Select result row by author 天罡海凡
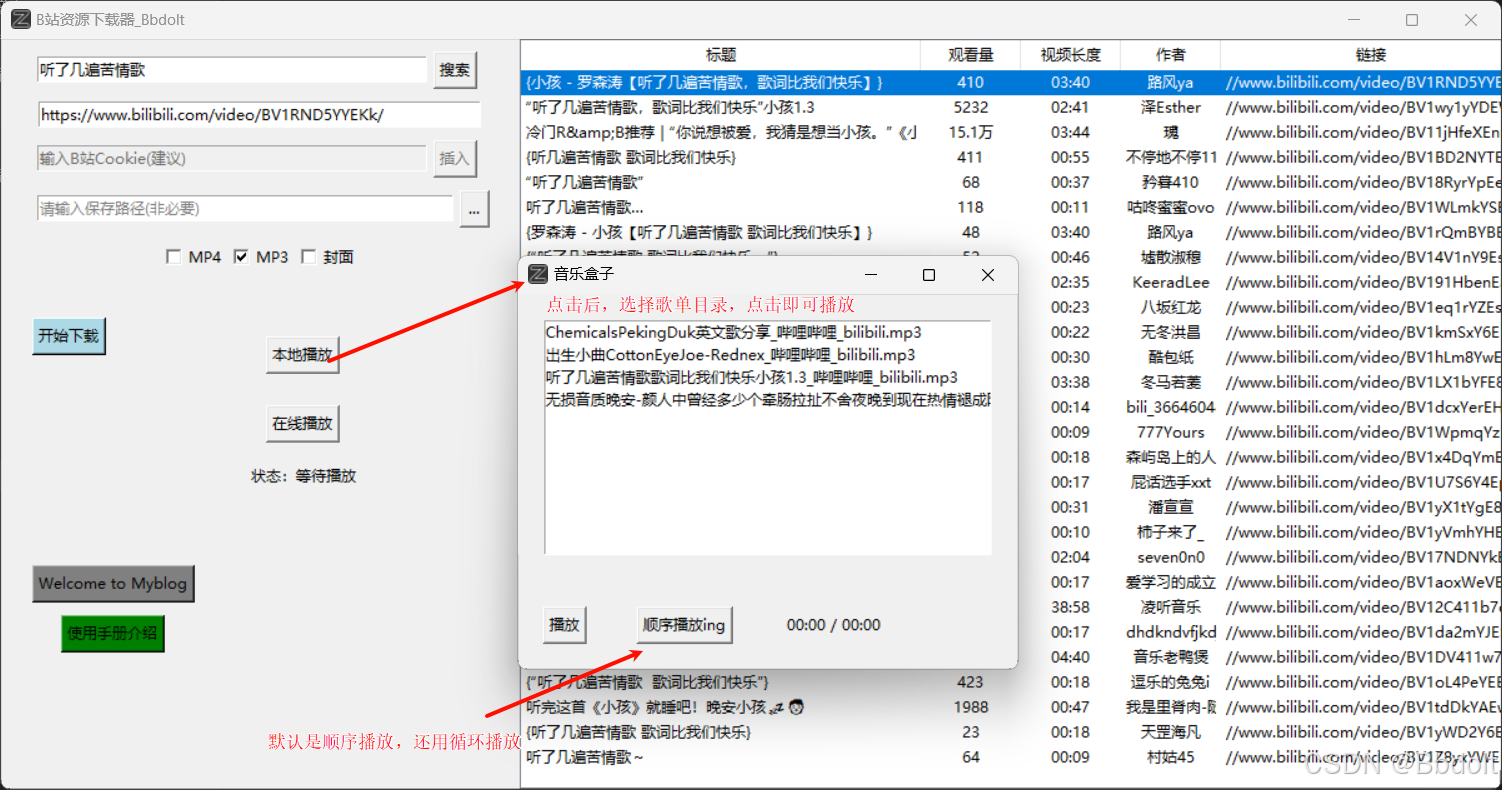The image size is (1502, 790). (x=1012, y=732)
